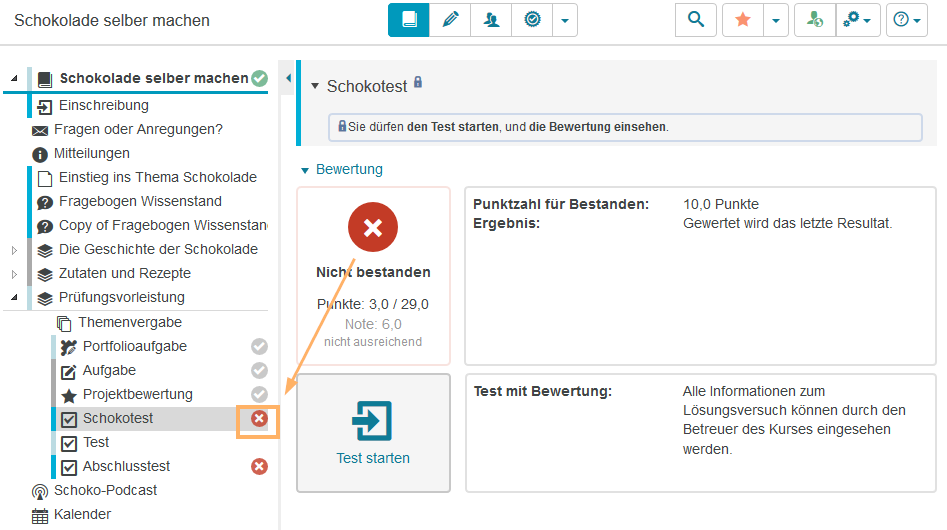Click the Einschreibung enrollment icon
Screen dimensions: 947x530
click(x=44, y=107)
